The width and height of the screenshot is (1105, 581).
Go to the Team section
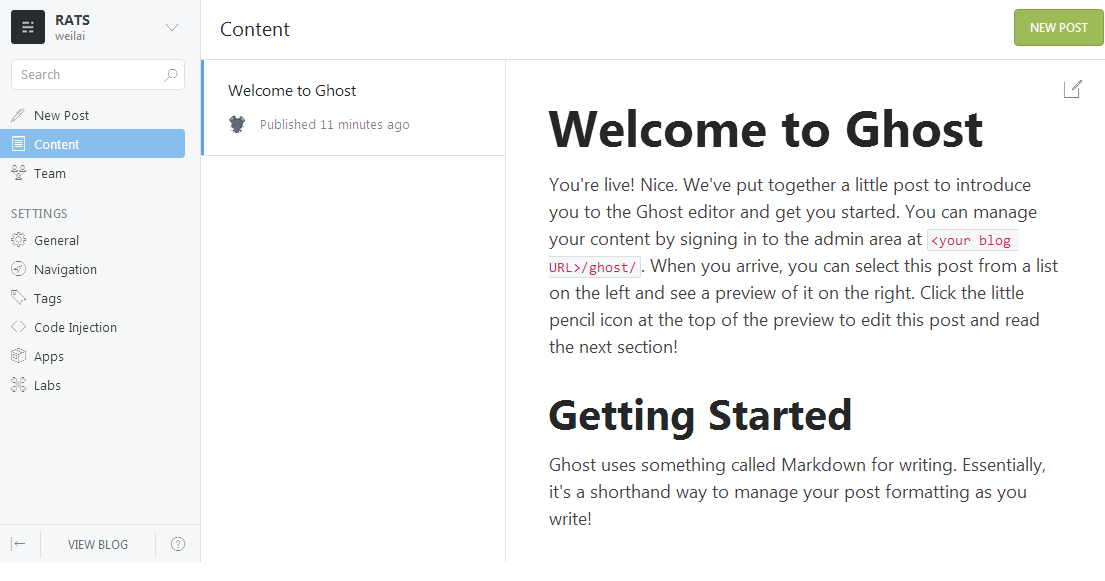98,173
